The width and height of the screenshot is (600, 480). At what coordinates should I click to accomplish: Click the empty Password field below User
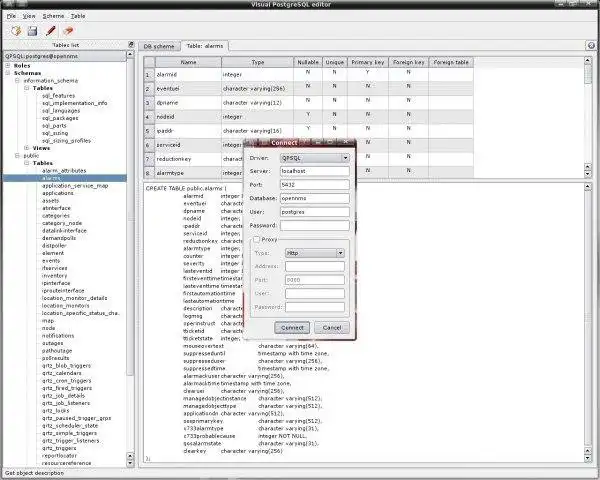click(x=315, y=225)
